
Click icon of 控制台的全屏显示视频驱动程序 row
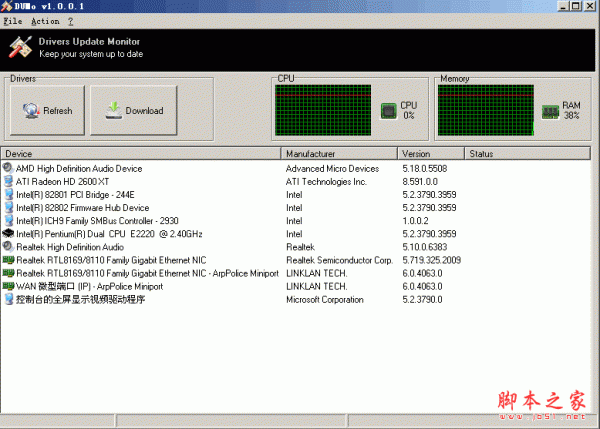[8, 299]
